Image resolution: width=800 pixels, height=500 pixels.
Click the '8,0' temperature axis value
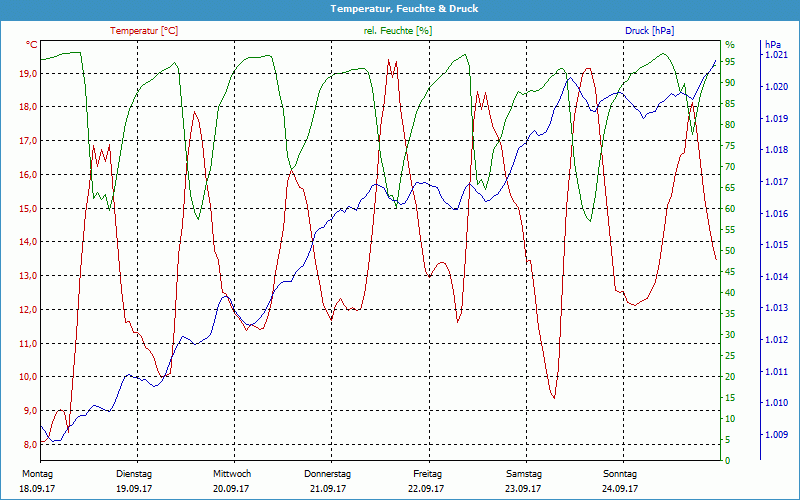point(31,444)
